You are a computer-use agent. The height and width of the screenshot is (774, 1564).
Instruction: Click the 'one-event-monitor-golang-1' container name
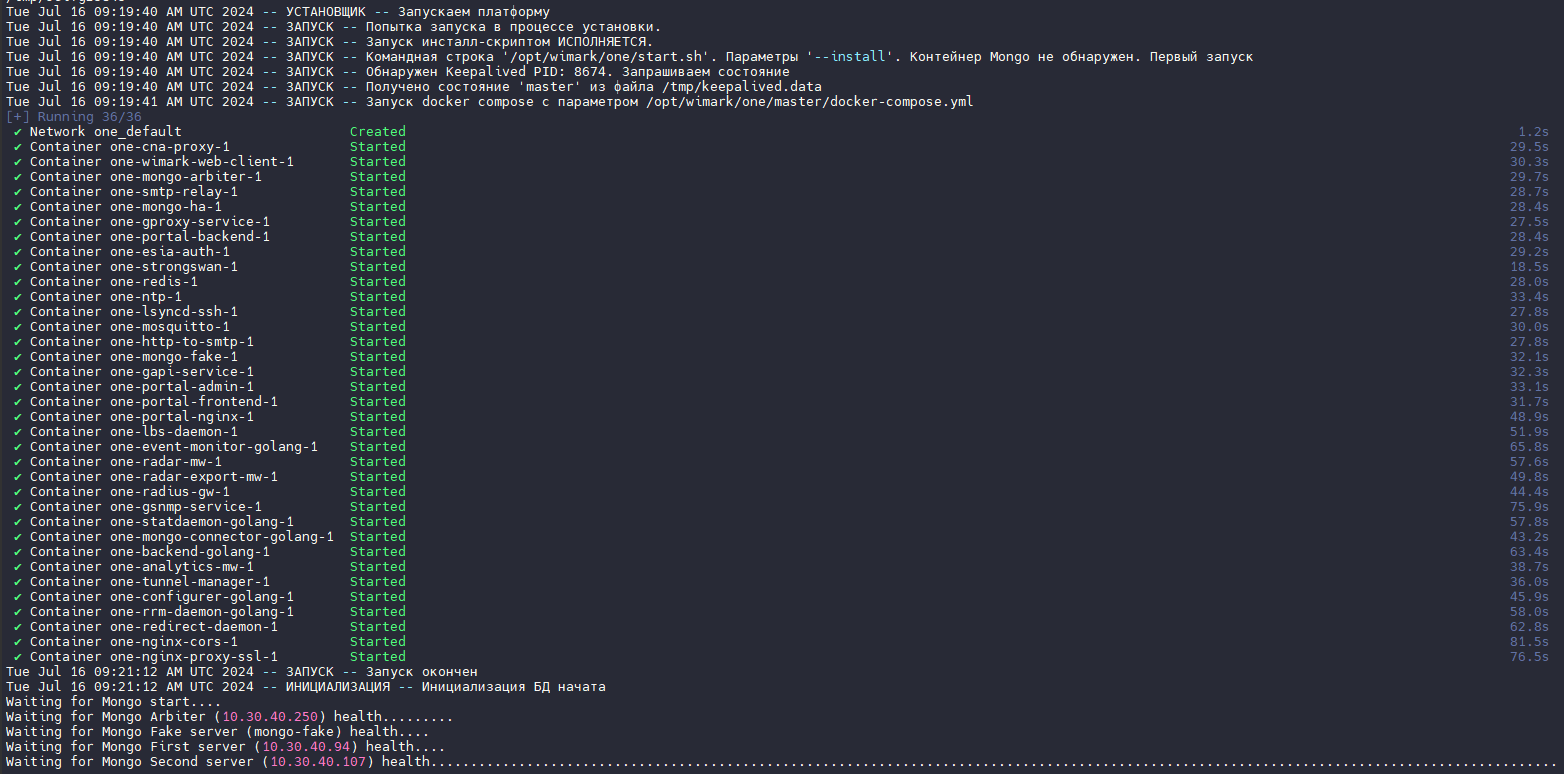(214, 447)
